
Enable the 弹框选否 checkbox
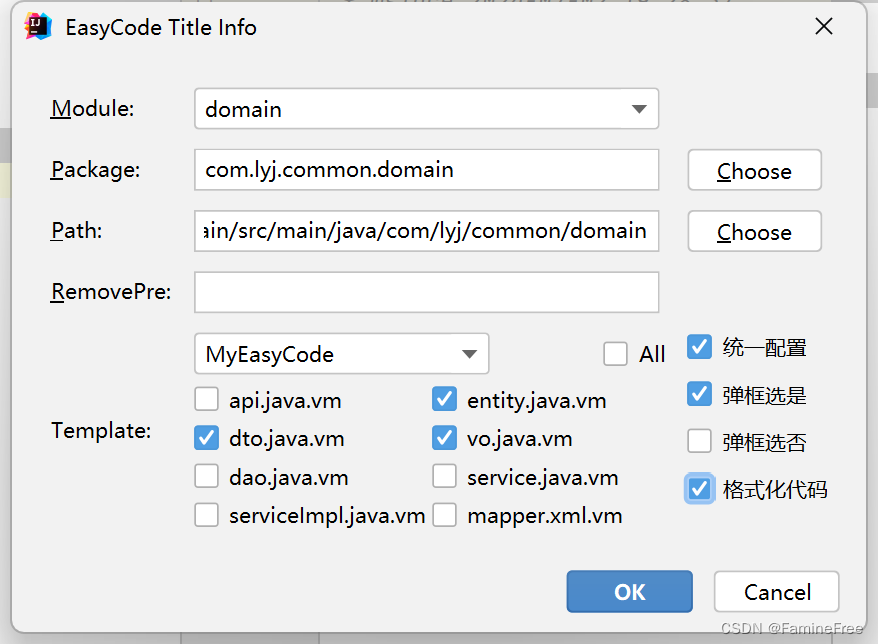699,441
